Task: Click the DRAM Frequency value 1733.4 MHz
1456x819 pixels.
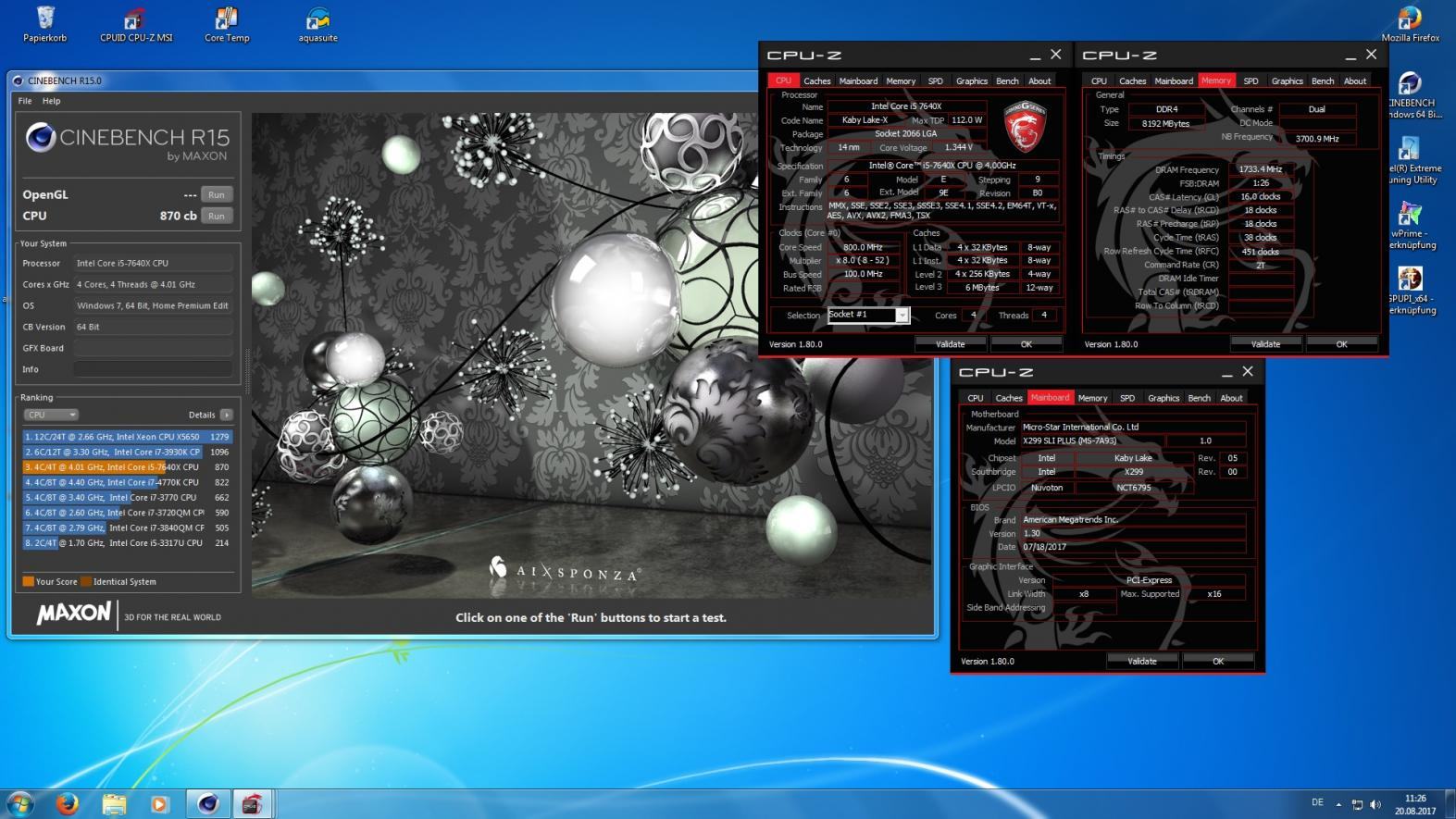Action: point(1261,169)
